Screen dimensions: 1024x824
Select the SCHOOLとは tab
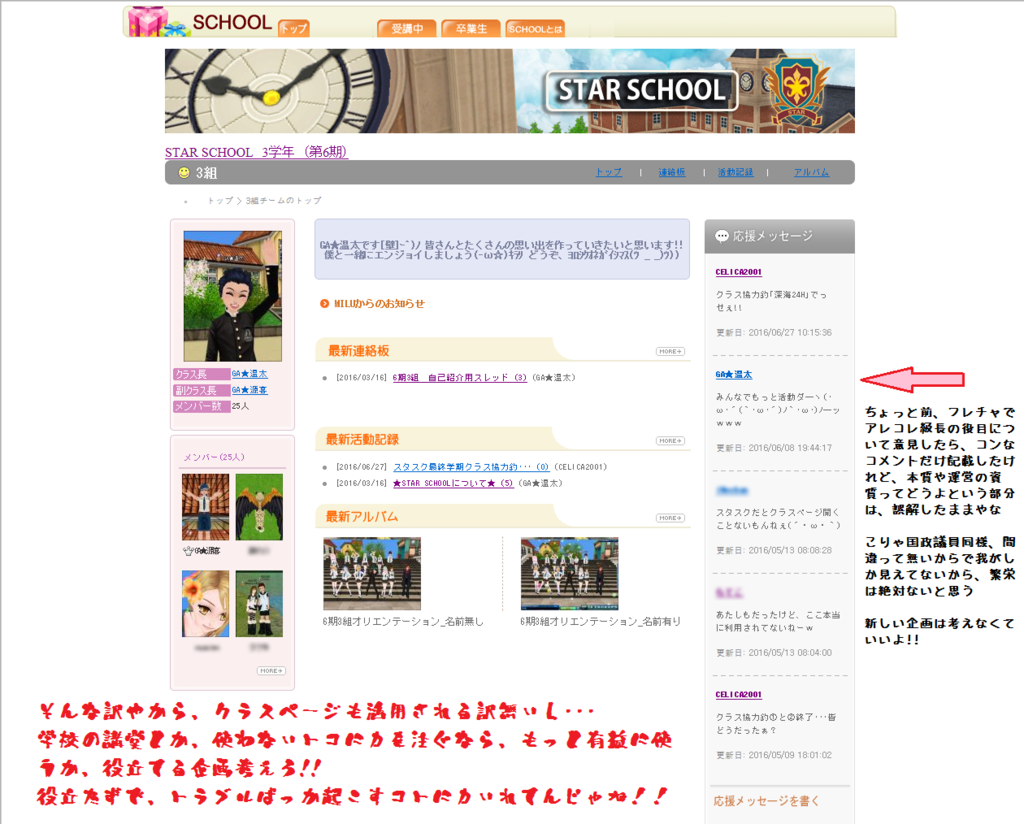coord(535,29)
